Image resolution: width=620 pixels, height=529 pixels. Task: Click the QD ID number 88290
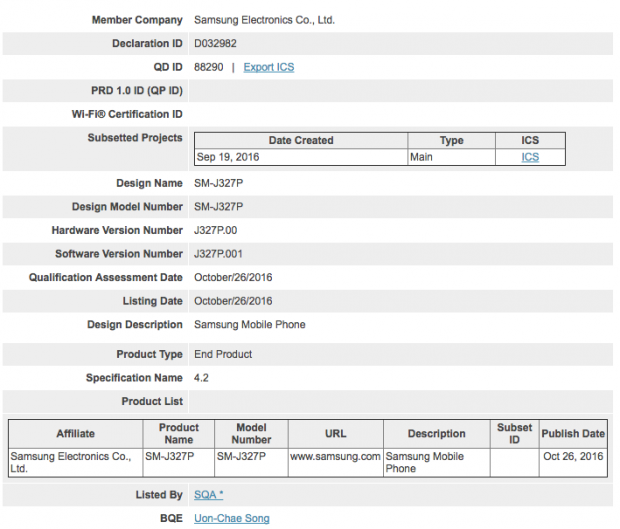click(208, 67)
